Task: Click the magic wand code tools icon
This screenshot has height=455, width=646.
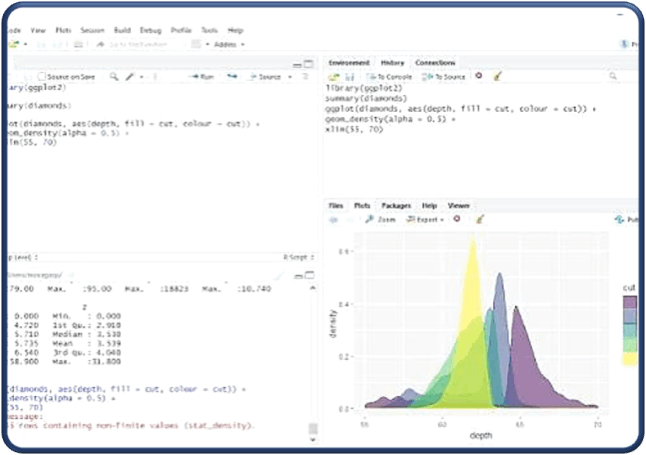Action: click(130, 77)
